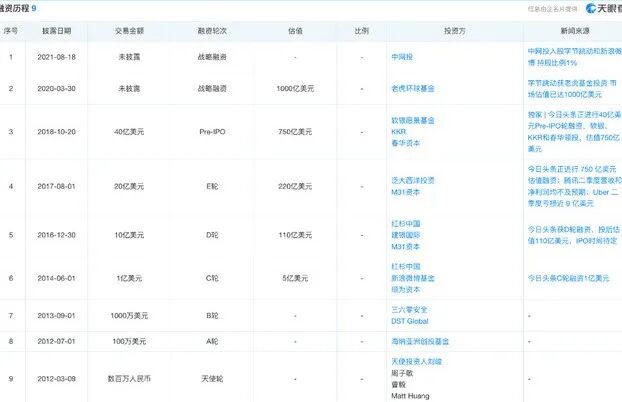Select the date 2012-07-01
The image size is (622, 402).
[x=56, y=341]
